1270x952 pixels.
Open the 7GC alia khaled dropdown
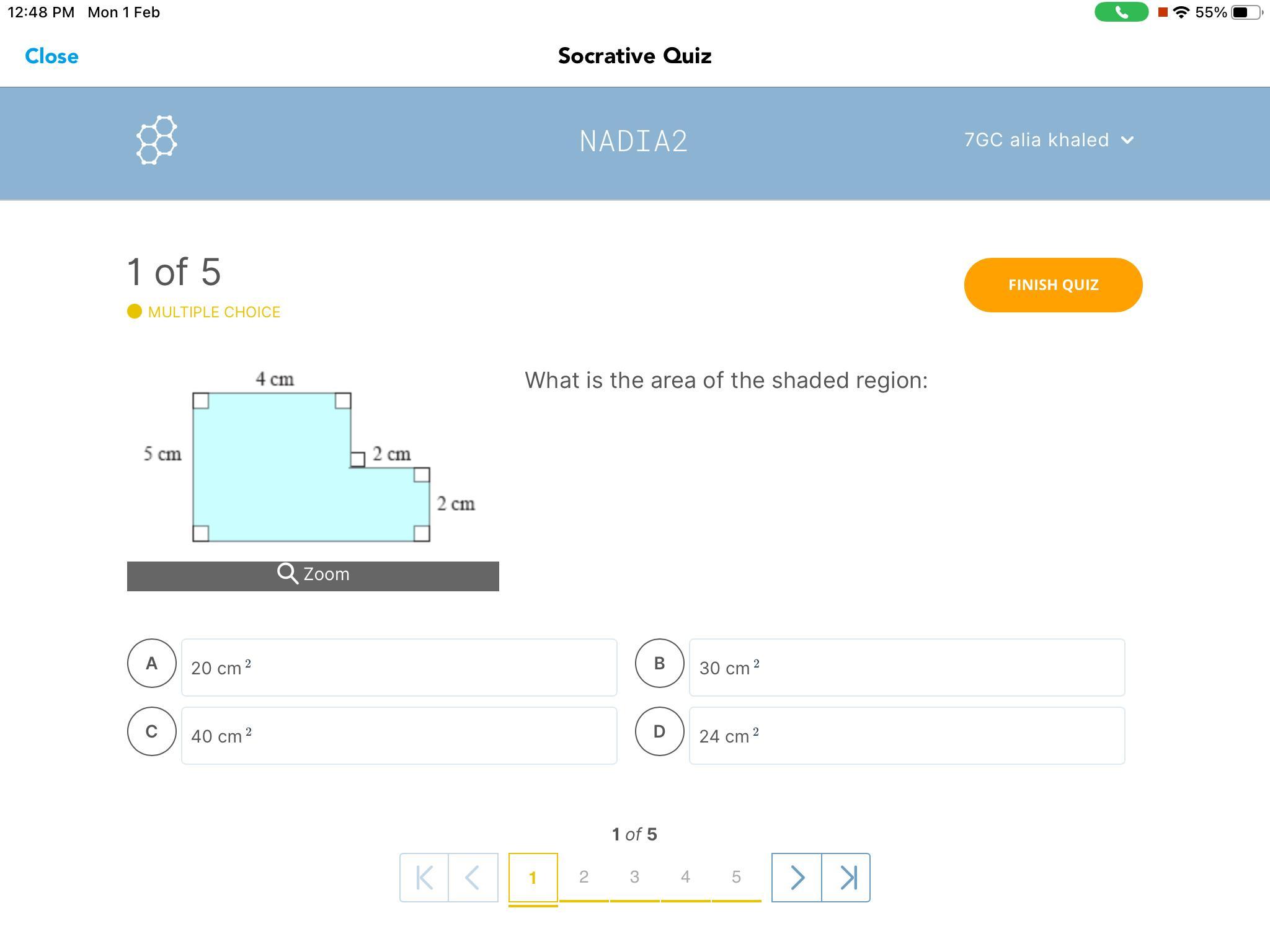pos(1048,140)
